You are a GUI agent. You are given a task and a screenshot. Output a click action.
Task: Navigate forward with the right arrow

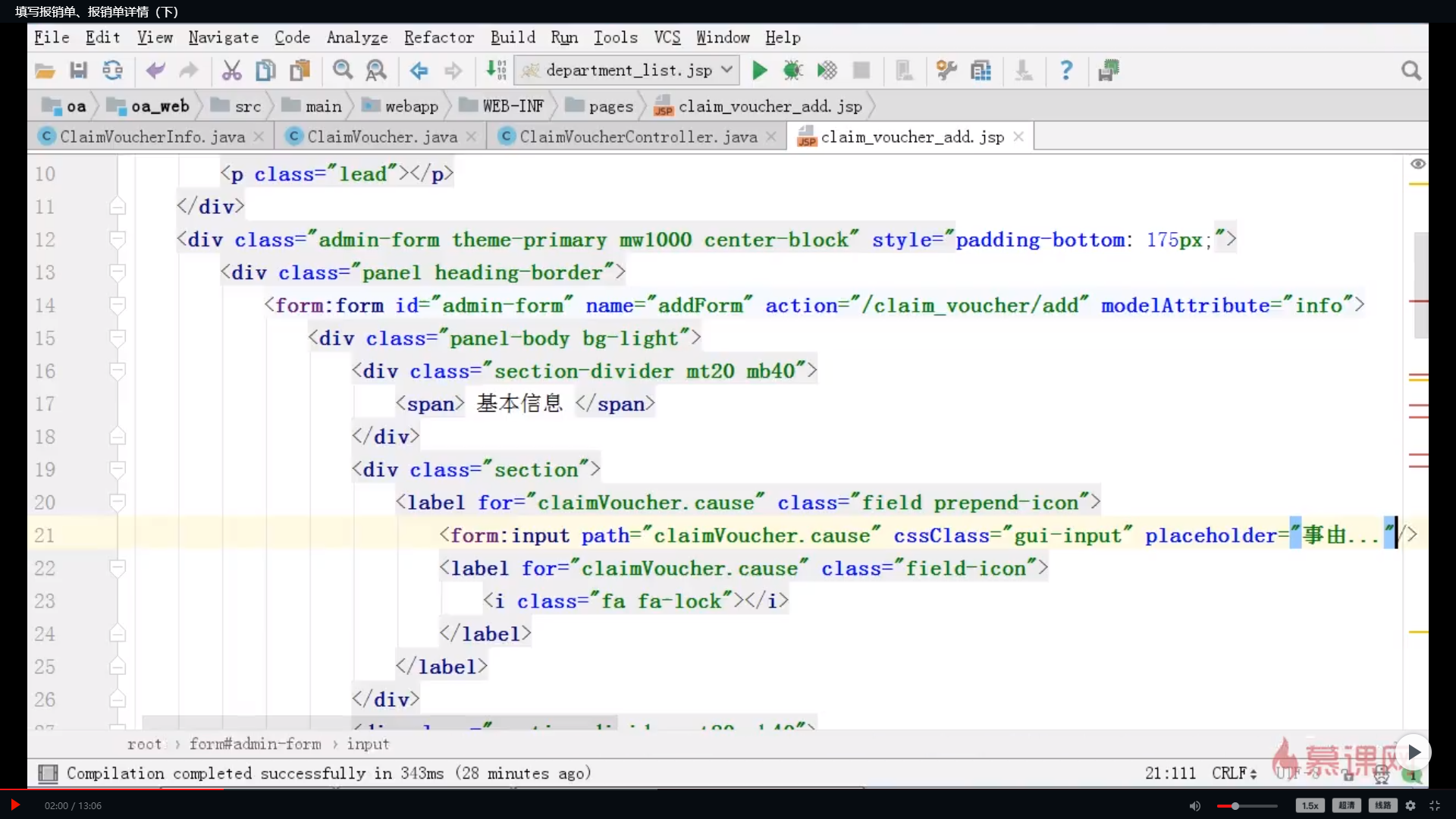coord(453,71)
